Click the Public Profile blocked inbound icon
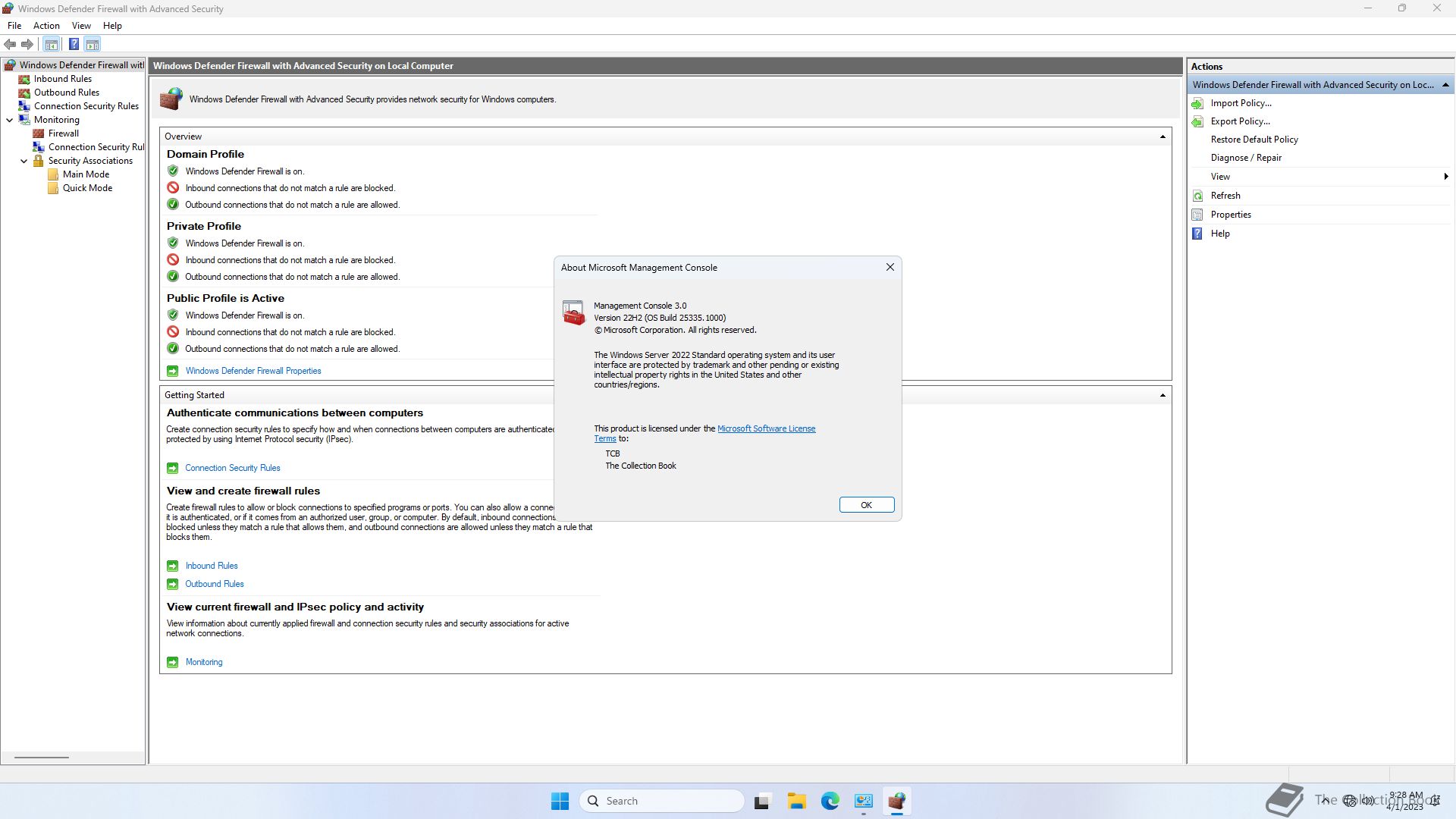1456x819 pixels. (173, 332)
